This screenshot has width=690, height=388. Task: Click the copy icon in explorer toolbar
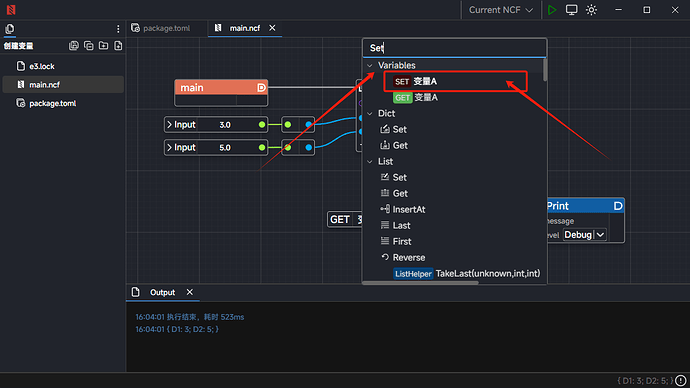[88, 46]
